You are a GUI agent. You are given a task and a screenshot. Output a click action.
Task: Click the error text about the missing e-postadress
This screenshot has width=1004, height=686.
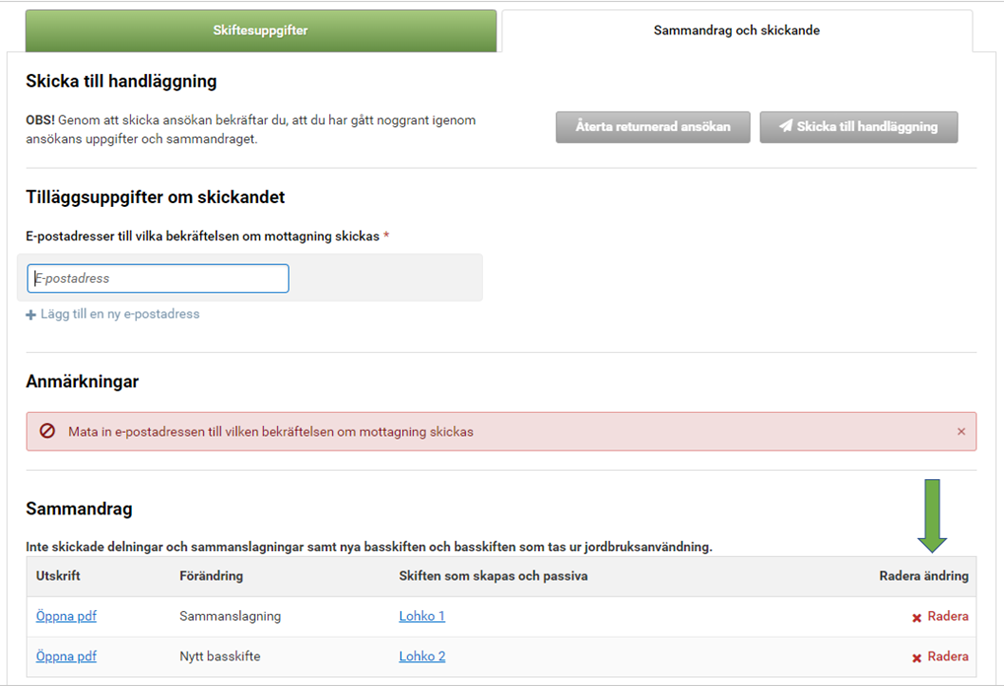coord(270,432)
